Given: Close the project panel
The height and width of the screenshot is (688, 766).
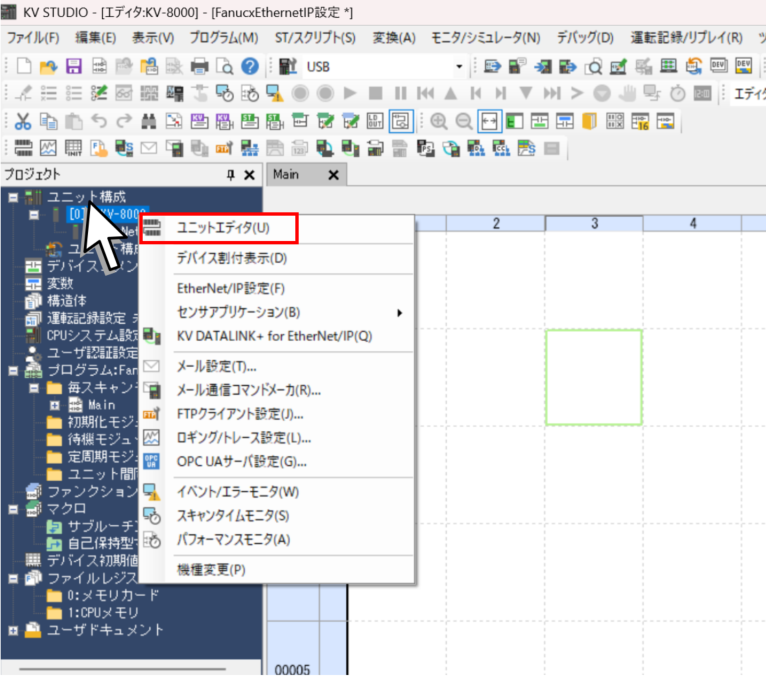Looking at the screenshot, I should [x=249, y=174].
